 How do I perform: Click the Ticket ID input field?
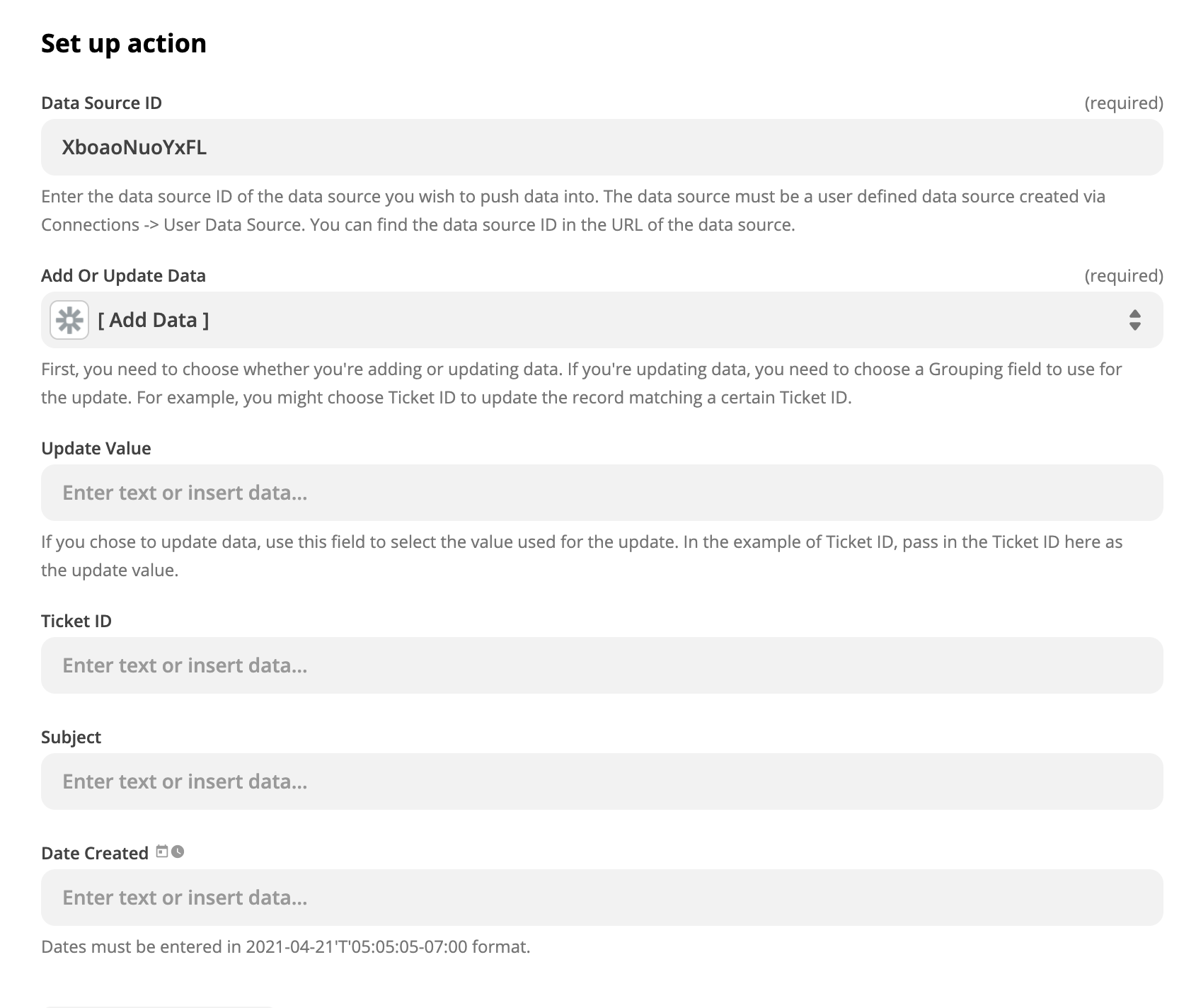[x=602, y=665]
